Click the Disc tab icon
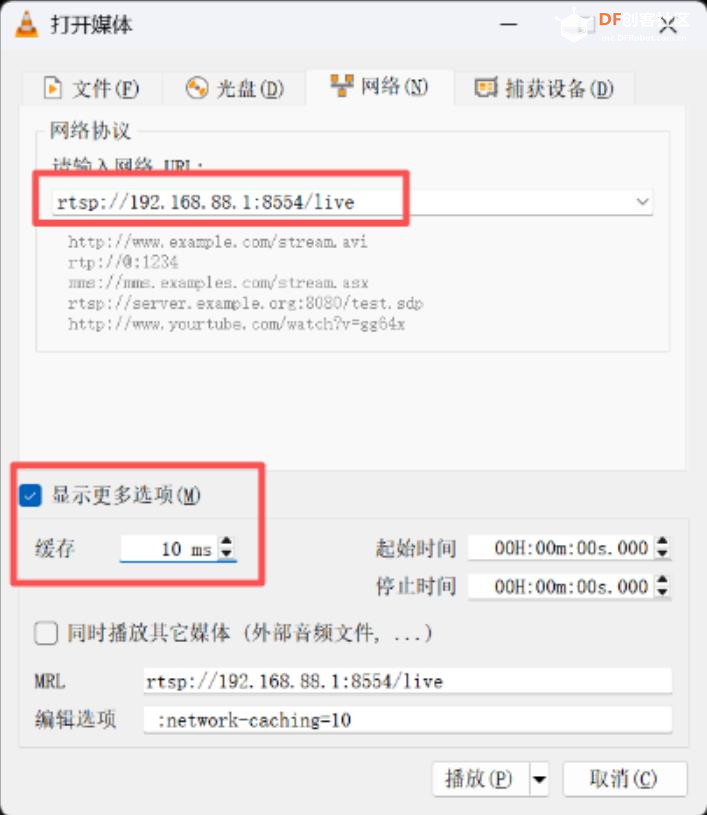The image size is (707, 815). click(x=197, y=88)
